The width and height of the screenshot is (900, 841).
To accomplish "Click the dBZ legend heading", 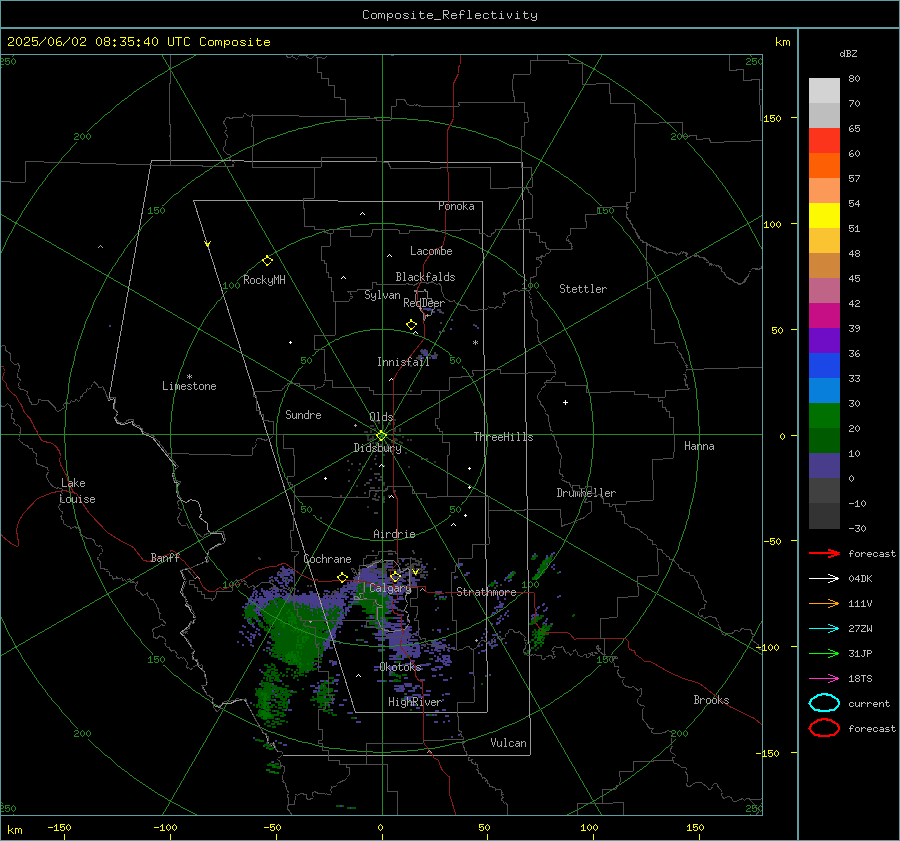I will tap(848, 53).
